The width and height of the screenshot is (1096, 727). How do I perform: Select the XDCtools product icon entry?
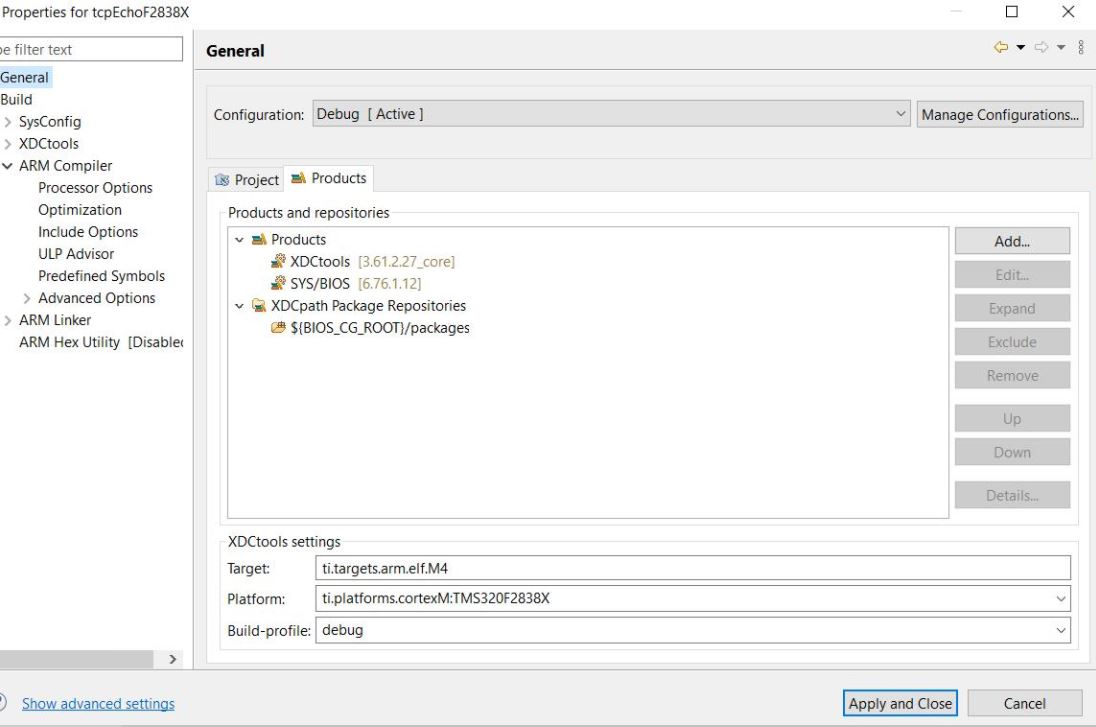coord(279,262)
